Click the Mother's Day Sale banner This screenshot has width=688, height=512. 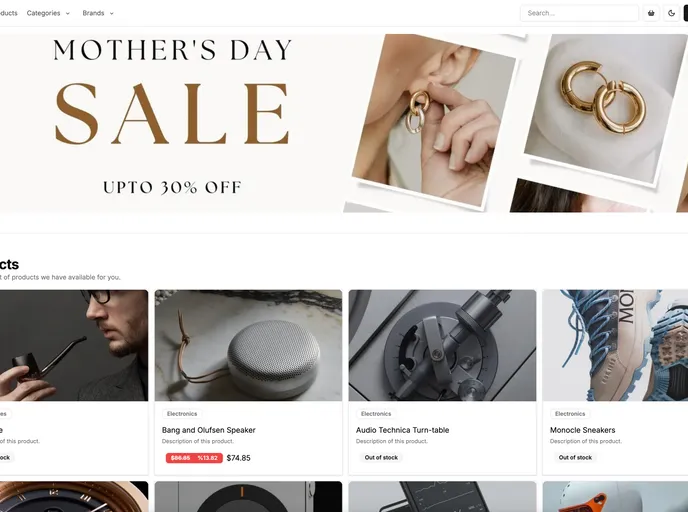tap(344, 123)
